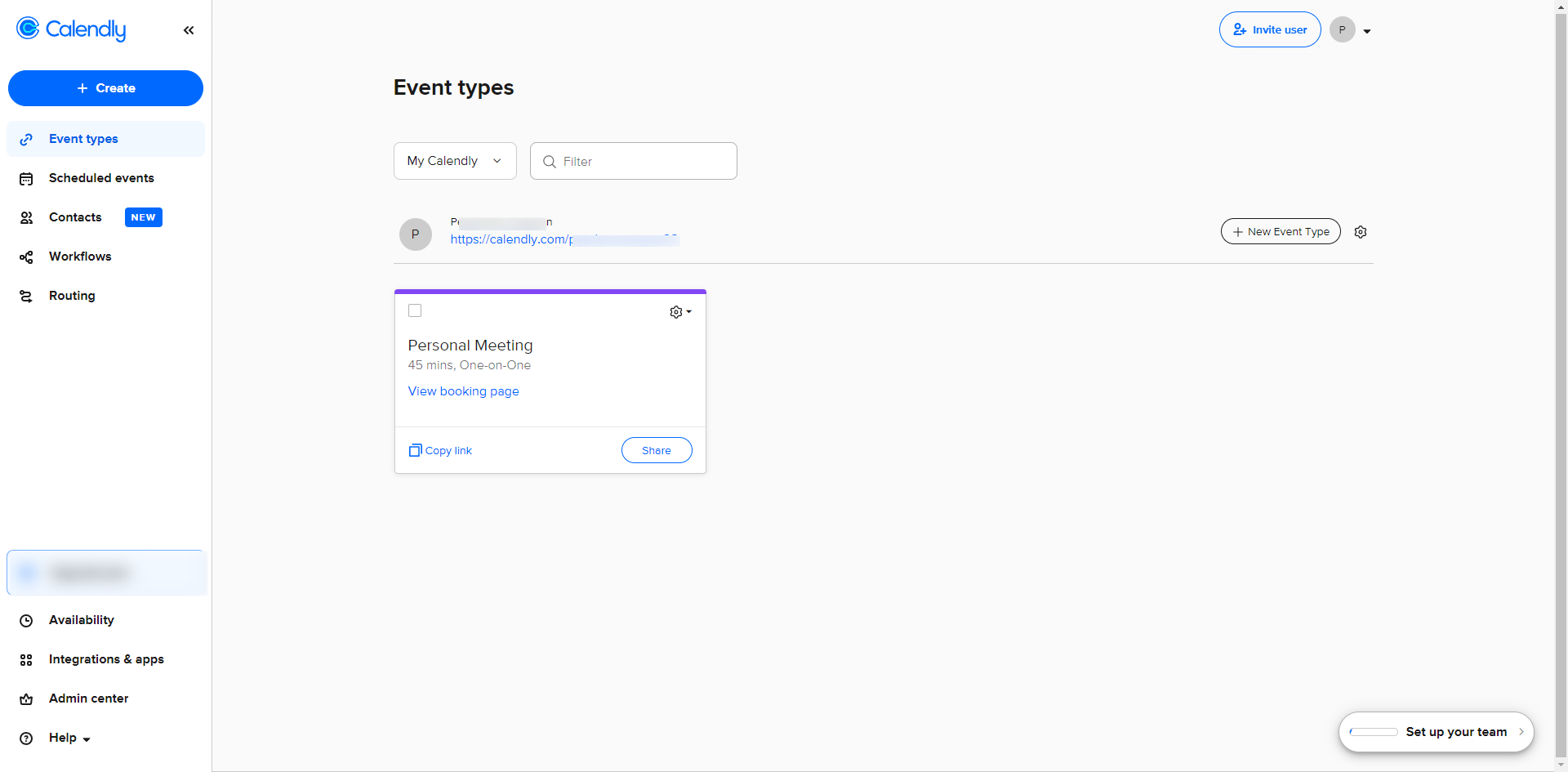Collapse the sidebar with the double-chevron icon
The height and width of the screenshot is (772, 1568).
(189, 30)
